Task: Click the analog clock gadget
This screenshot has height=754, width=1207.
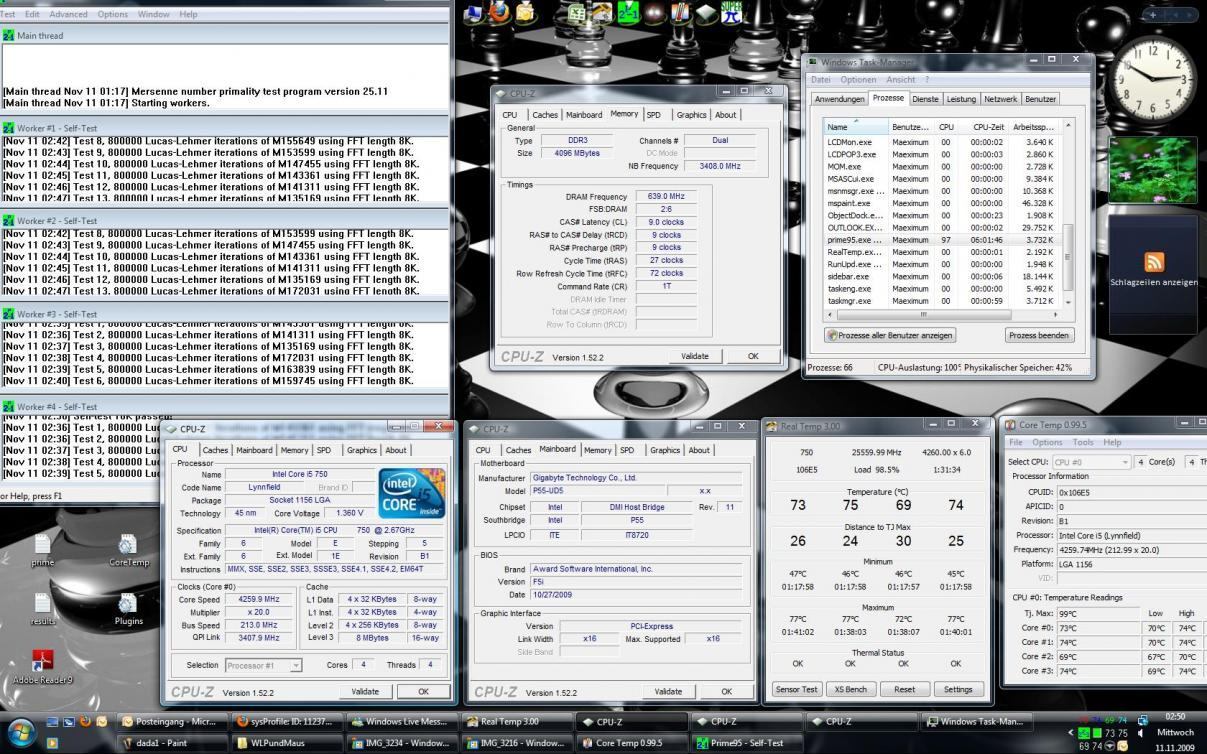Action: 1154,79
